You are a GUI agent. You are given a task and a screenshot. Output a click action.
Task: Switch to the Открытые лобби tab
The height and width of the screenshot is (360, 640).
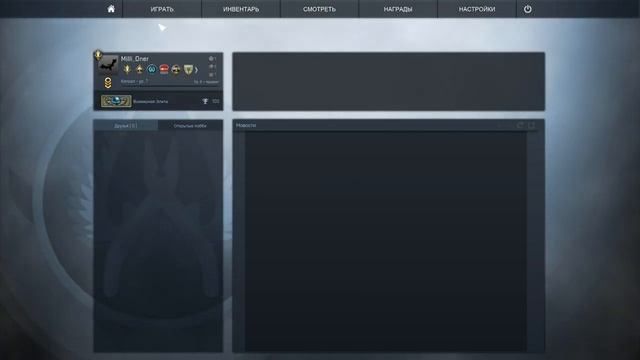click(190, 126)
